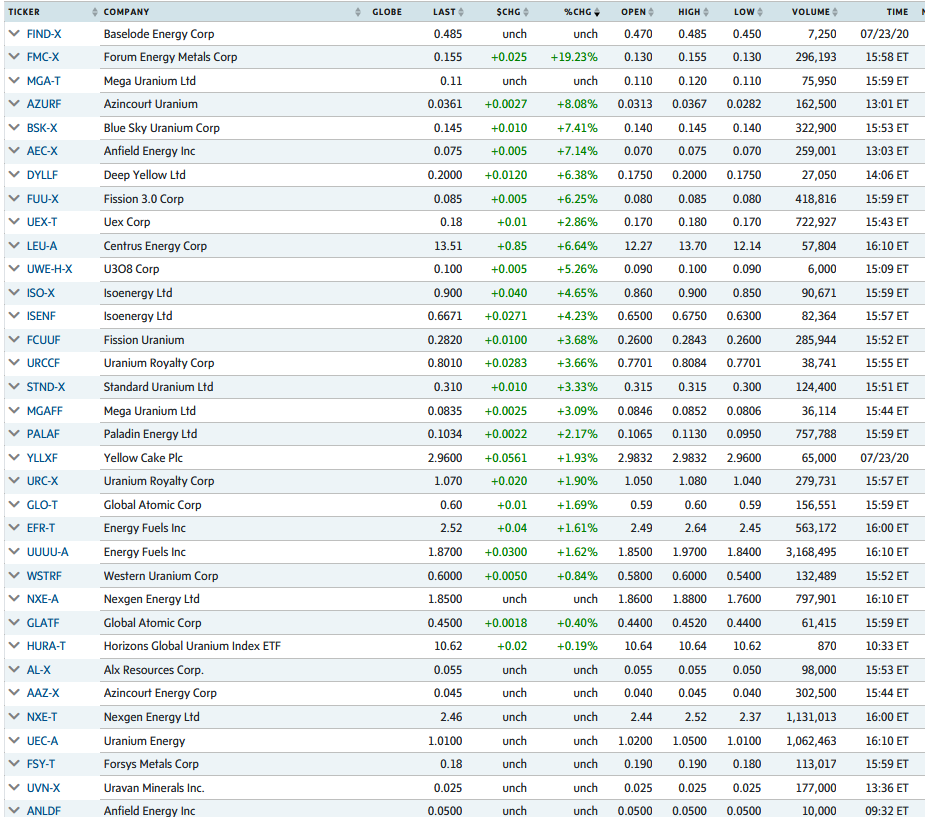Open the UEX-T ticker link
Viewport: 925px width, 817px height.
click(42, 222)
